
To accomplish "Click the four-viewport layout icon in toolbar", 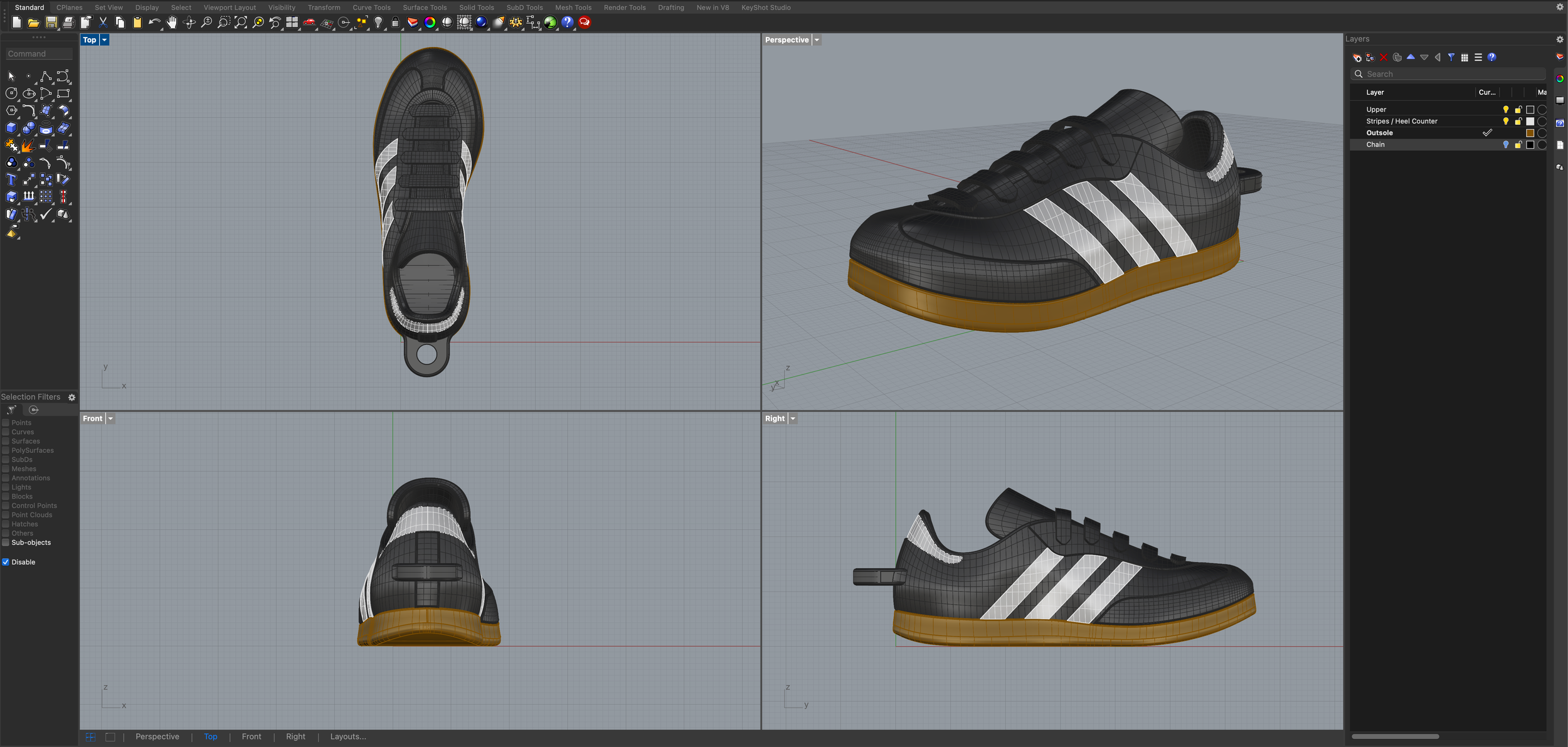I will click(292, 23).
